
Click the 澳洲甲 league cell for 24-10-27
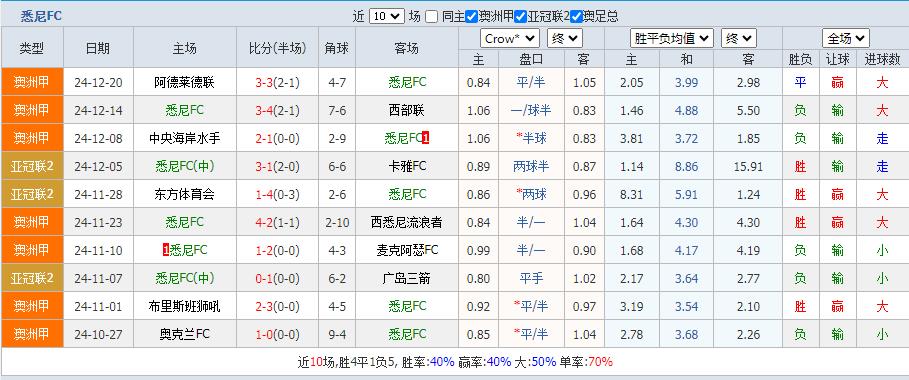coord(32,334)
